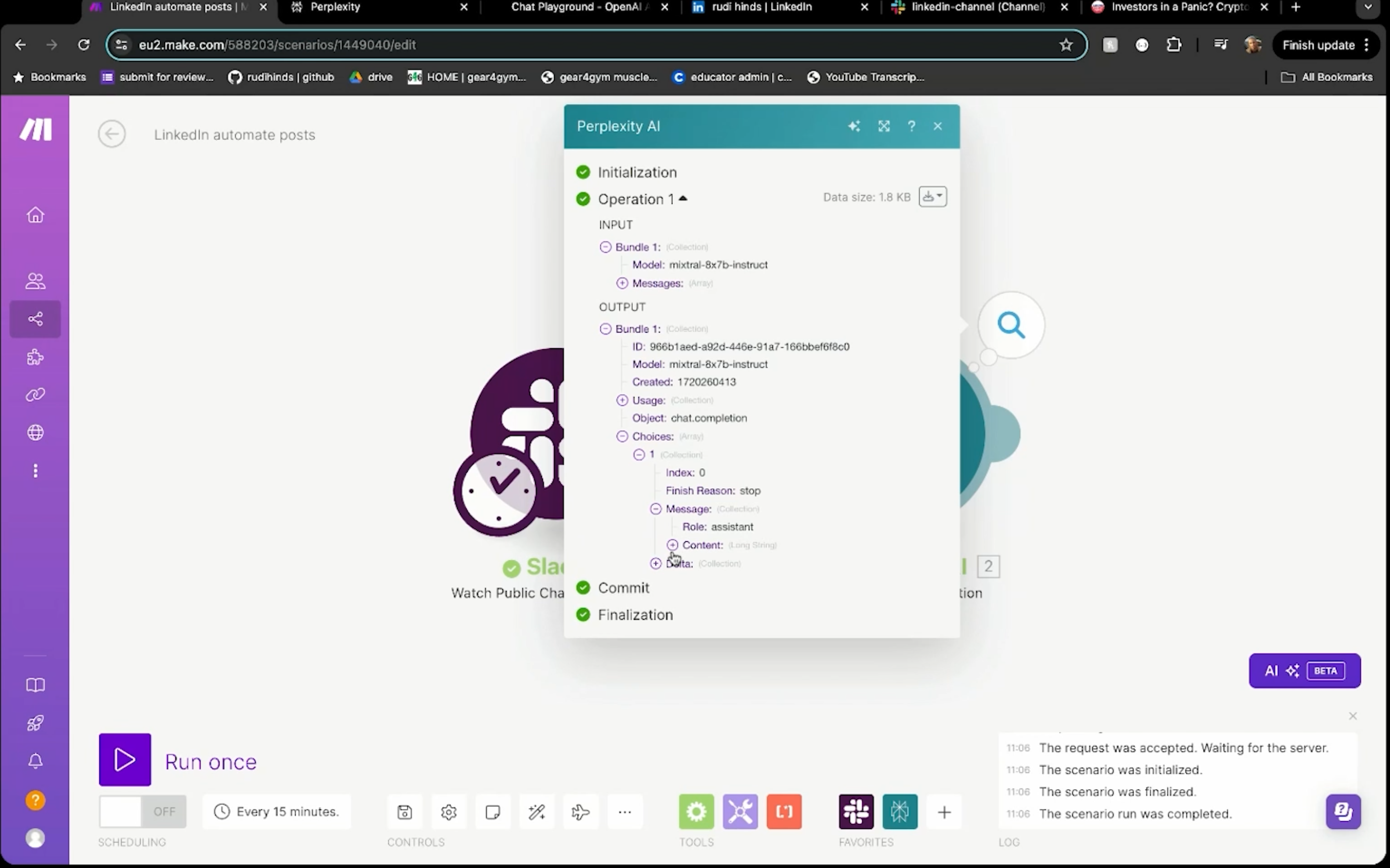Click the AI BETA assistant button
Viewport: 1390px width, 868px height.
pyautogui.click(x=1304, y=671)
